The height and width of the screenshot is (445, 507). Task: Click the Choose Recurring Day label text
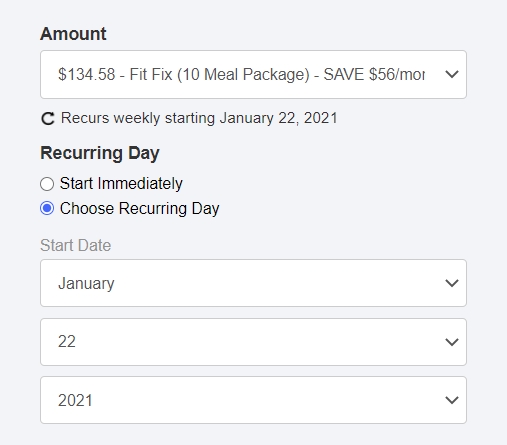pyautogui.click(x=139, y=209)
